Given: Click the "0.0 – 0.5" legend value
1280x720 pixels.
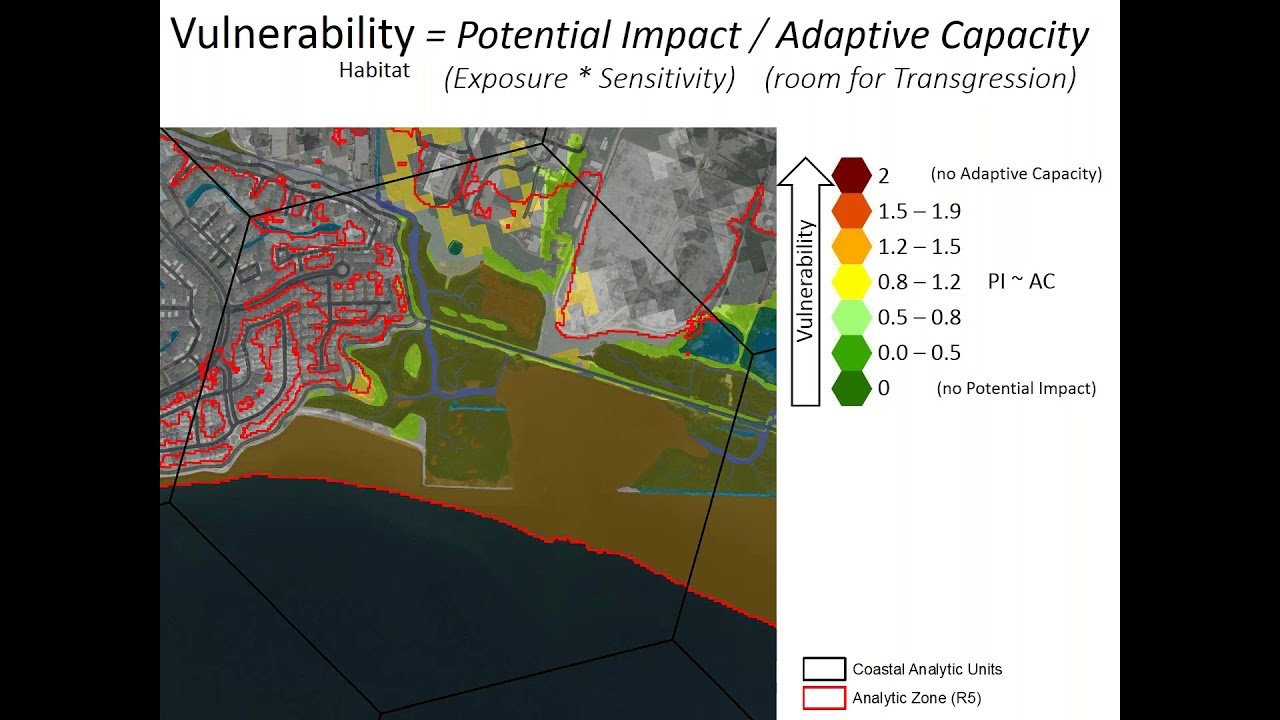Looking at the screenshot, I should [919, 352].
